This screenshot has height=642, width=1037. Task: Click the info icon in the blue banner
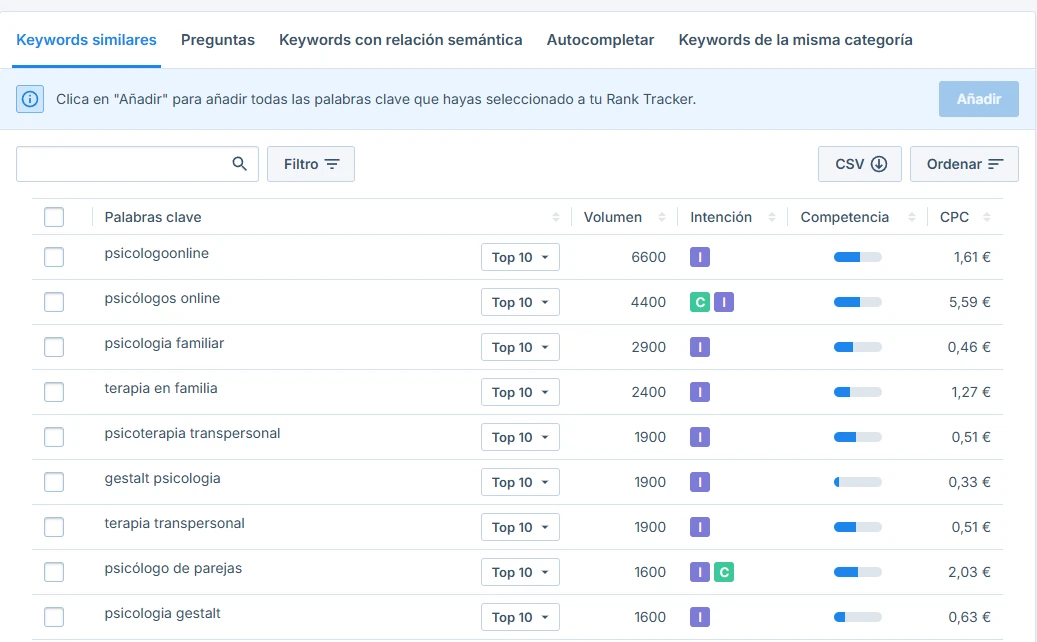coord(30,99)
